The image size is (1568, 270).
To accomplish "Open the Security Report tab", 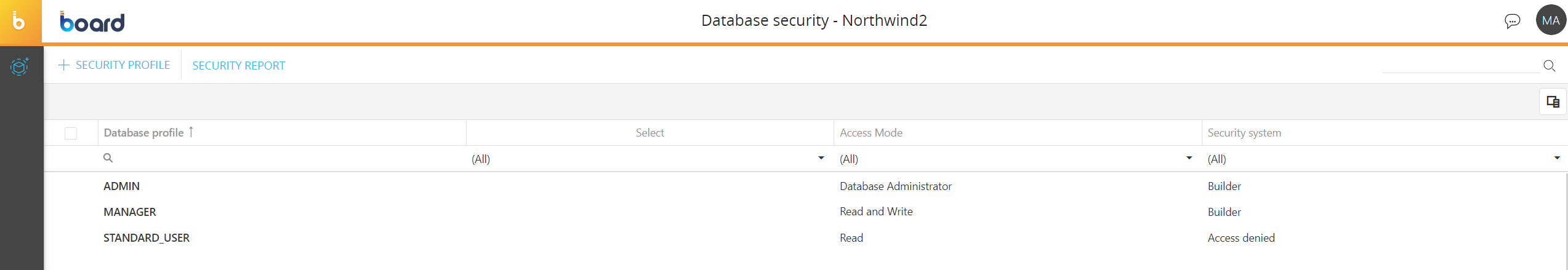I will [x=238, y=66].
